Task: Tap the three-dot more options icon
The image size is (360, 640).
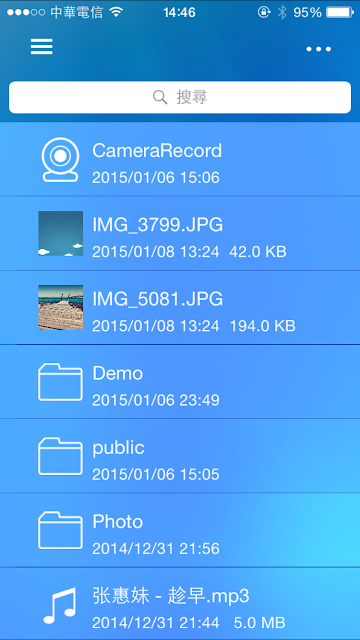Action: 319,49
